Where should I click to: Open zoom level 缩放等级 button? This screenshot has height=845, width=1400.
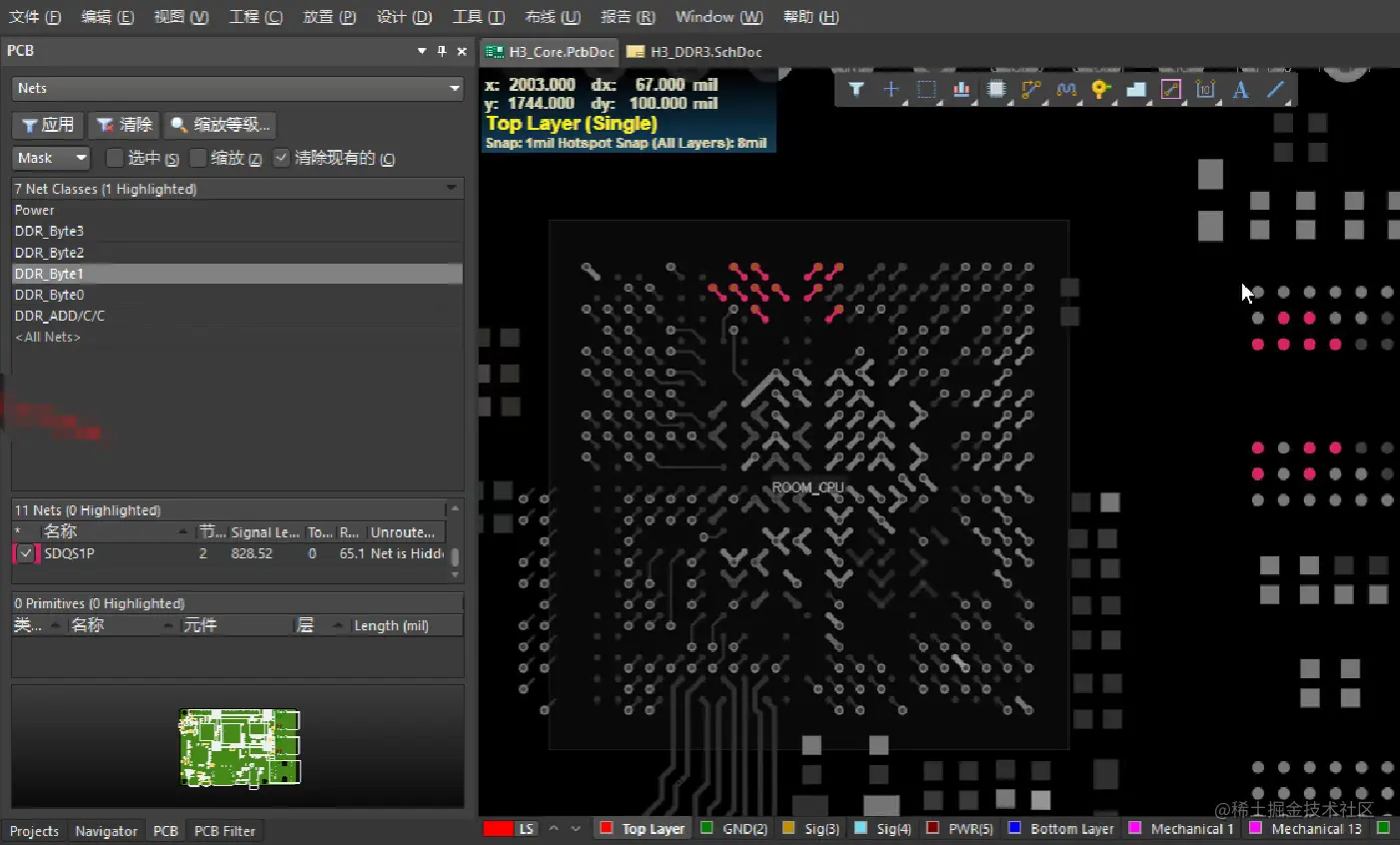(220, 125)
